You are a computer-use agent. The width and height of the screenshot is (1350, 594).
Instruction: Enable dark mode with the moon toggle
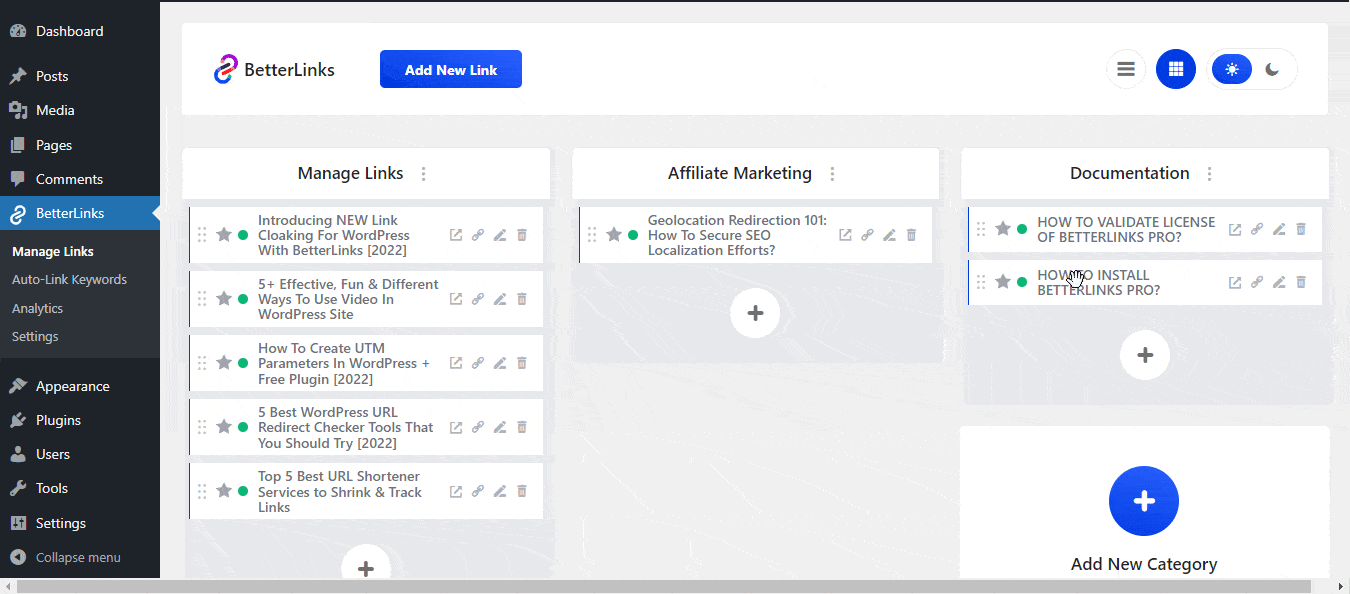click(1272, 69)
